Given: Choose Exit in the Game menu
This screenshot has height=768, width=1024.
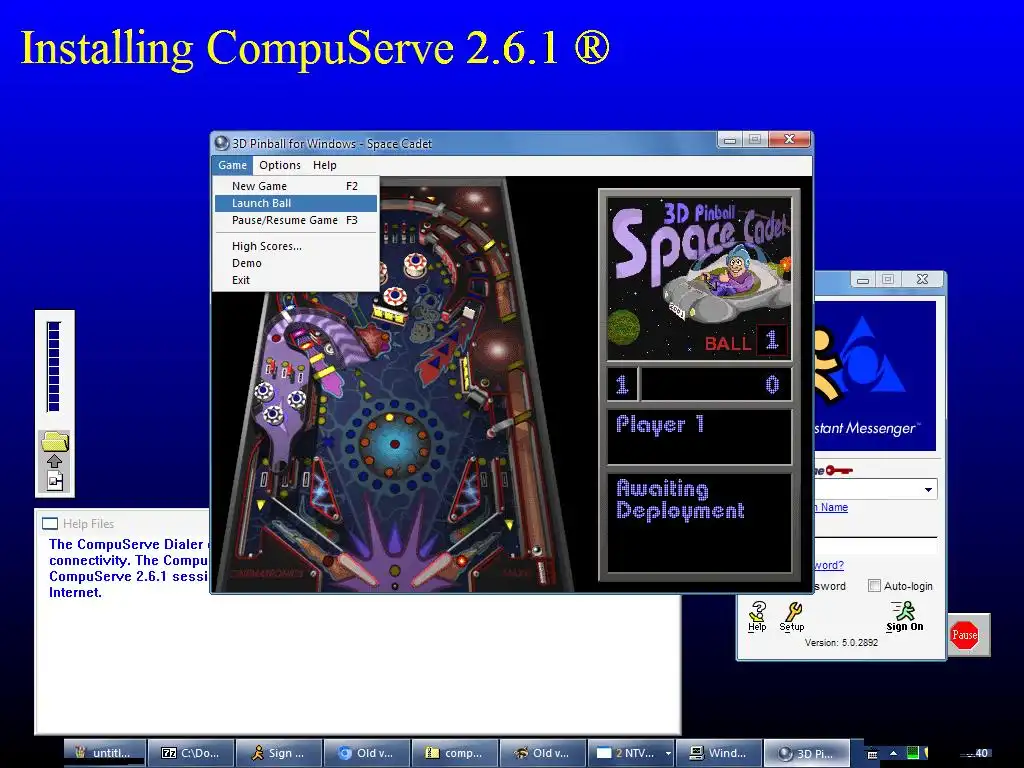Looking at the screenshot, I should 296,280.
